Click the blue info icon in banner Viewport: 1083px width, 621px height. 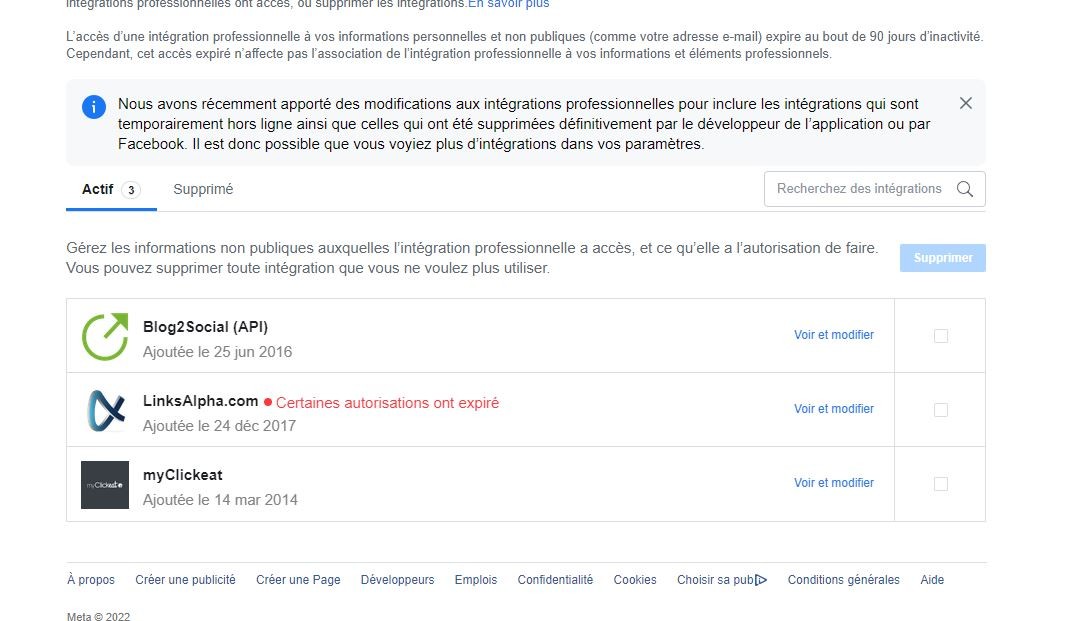click(94, 107)
